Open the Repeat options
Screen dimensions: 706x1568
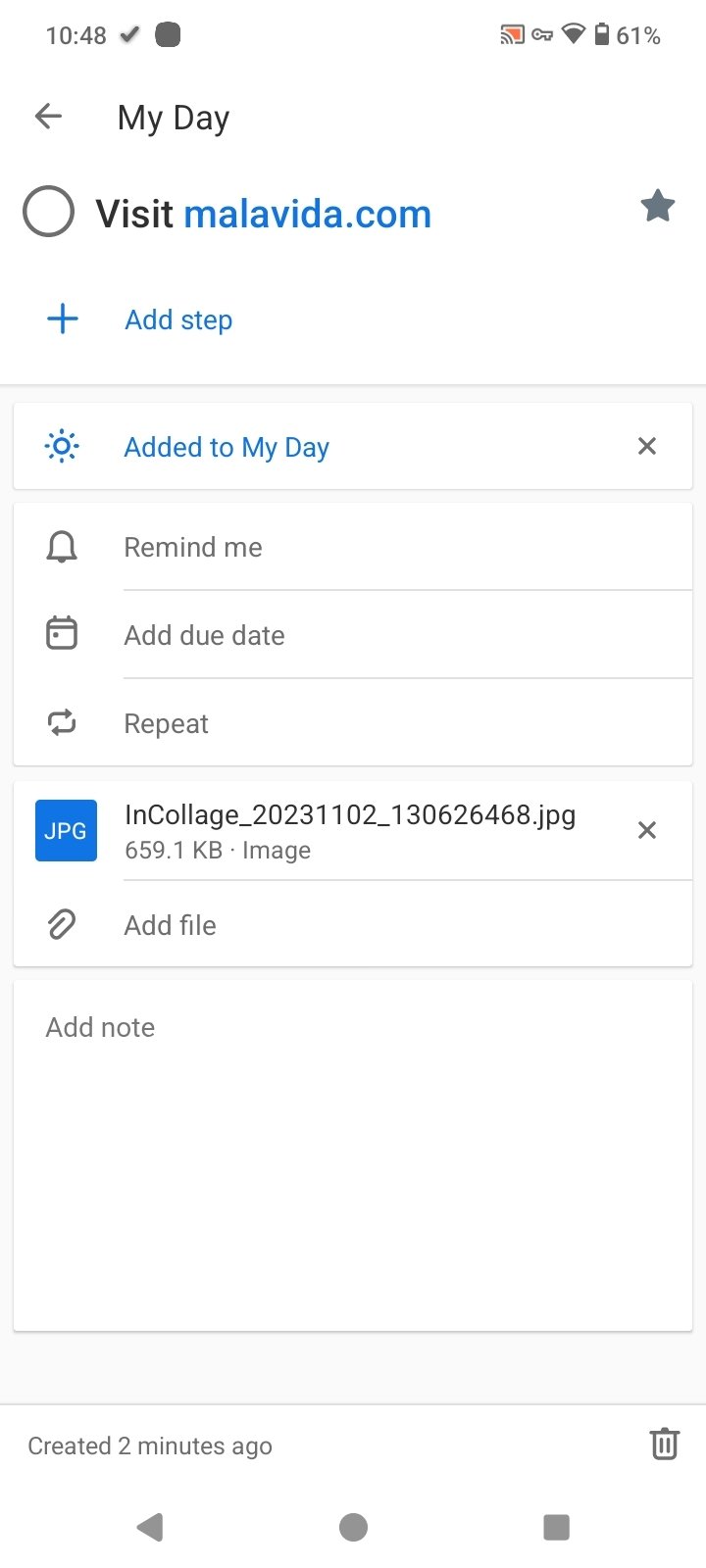pos(353,723)
